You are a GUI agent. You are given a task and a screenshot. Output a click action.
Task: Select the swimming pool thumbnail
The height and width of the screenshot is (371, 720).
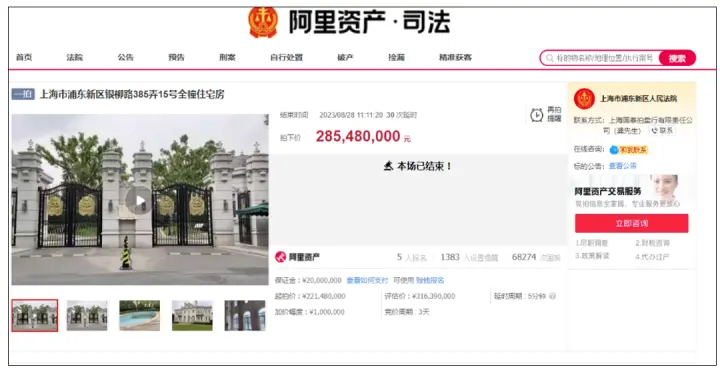(x=140, y=315)
